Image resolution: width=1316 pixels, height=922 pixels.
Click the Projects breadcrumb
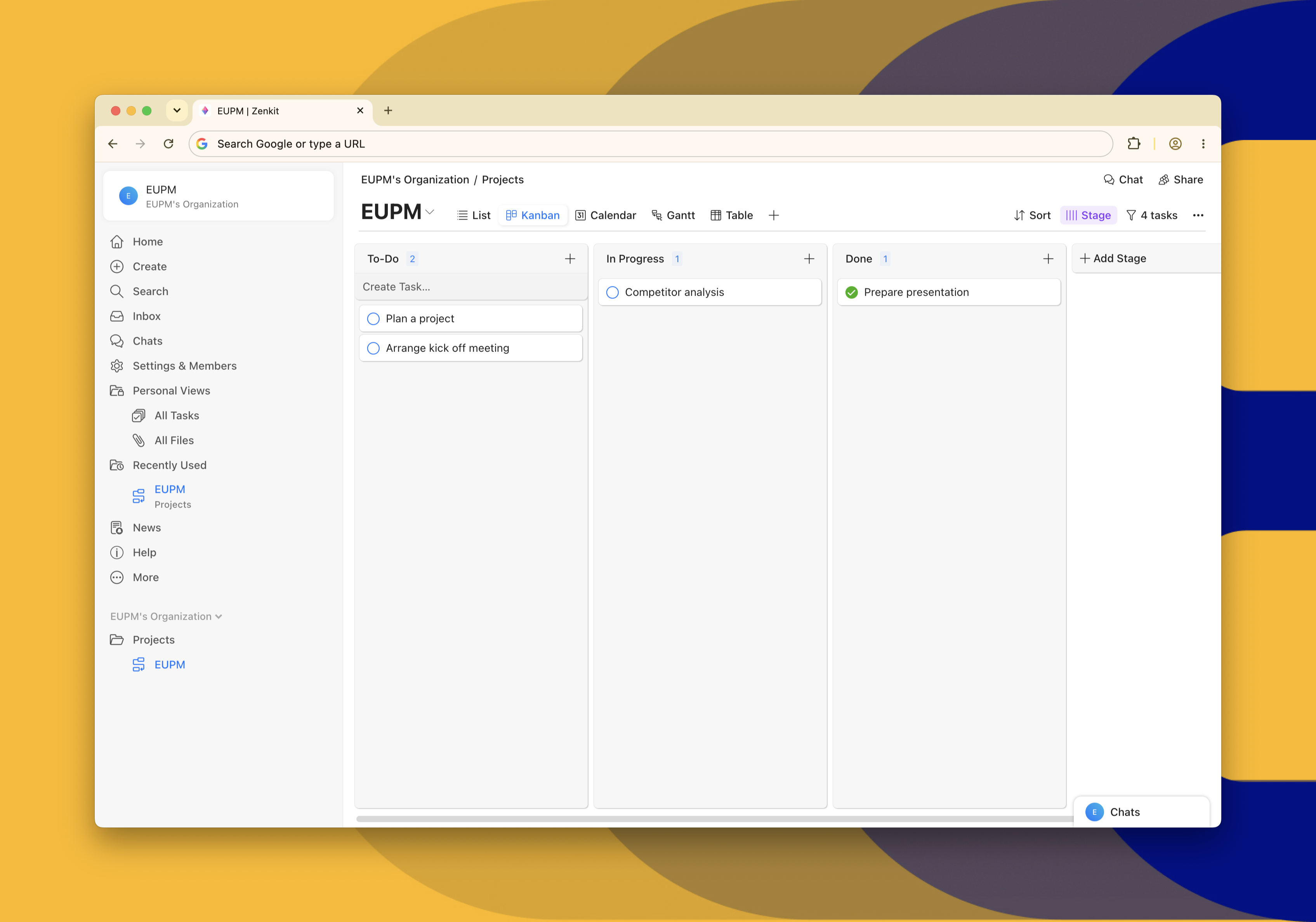pyautogui.click(x=503, y=180)
